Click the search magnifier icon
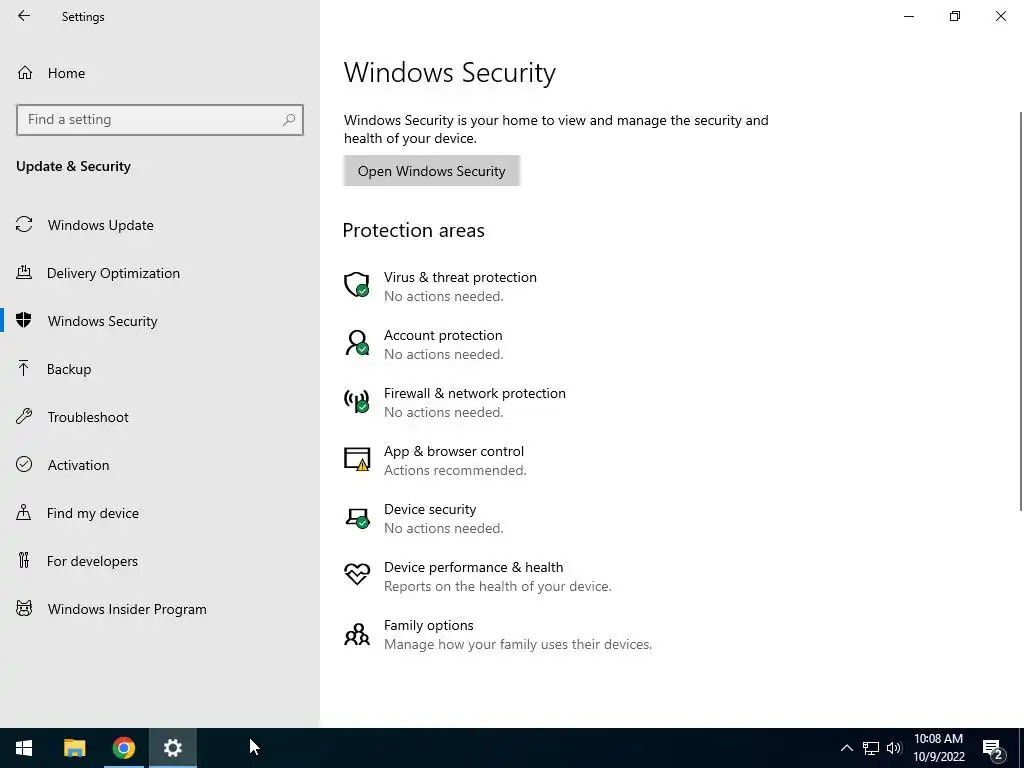 (x=289, y=120)
